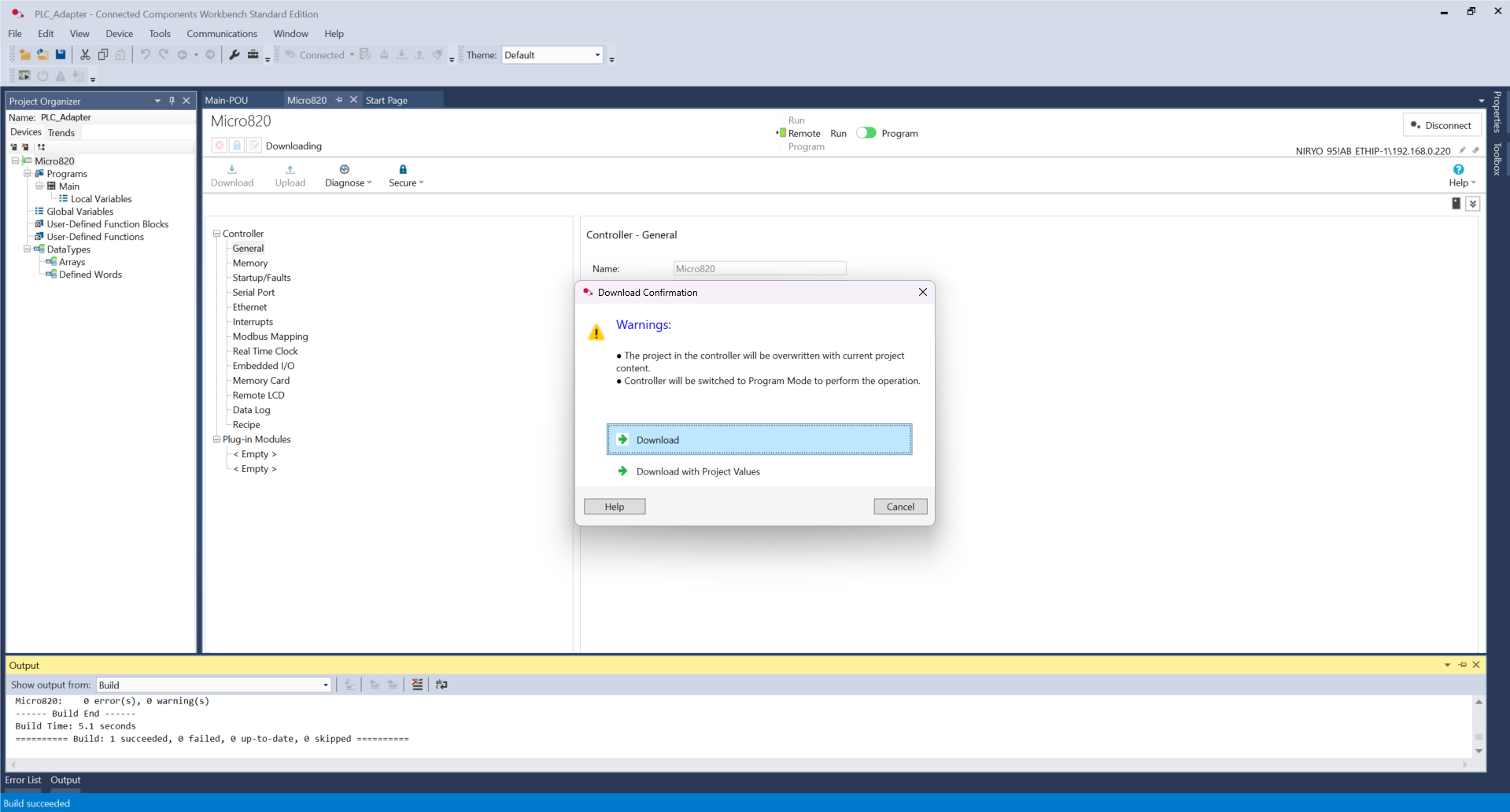Image resolution: width=1510 pixels, height=812 pixels.
Task: Click the Secure lock icon
Action: (x=403, y=170)
